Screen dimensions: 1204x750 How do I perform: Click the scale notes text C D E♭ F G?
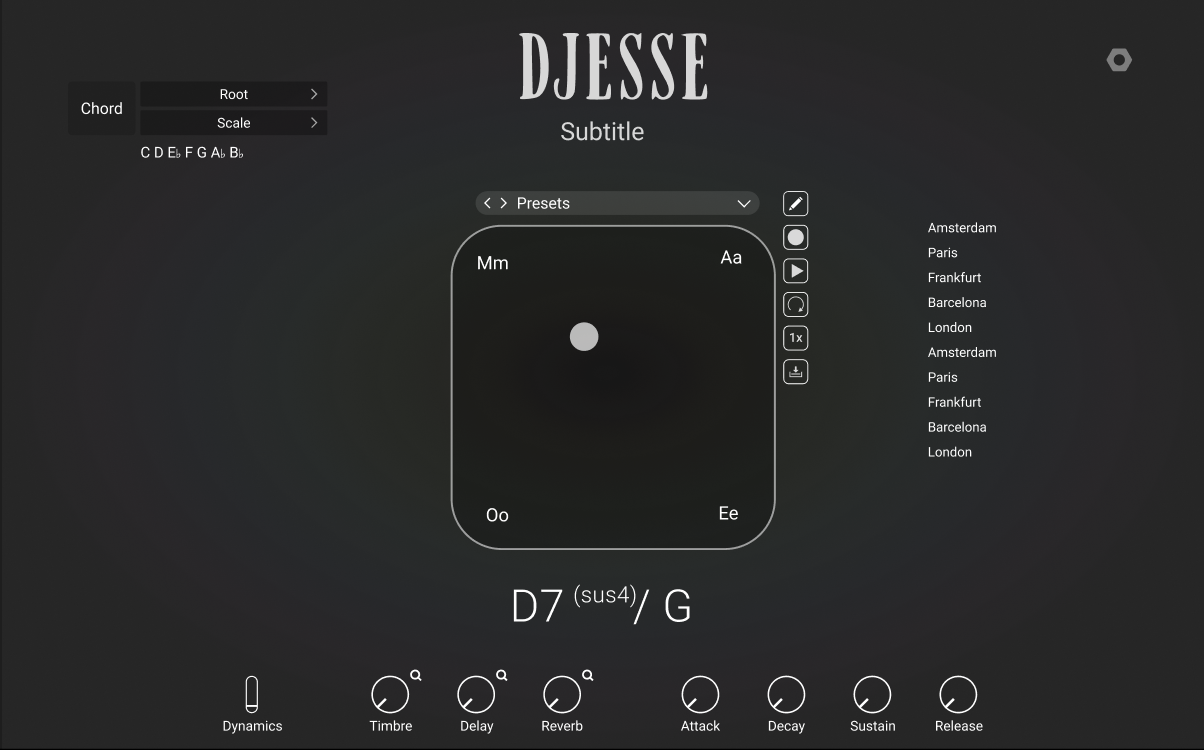pyautogui.click(x=192, y=153)
